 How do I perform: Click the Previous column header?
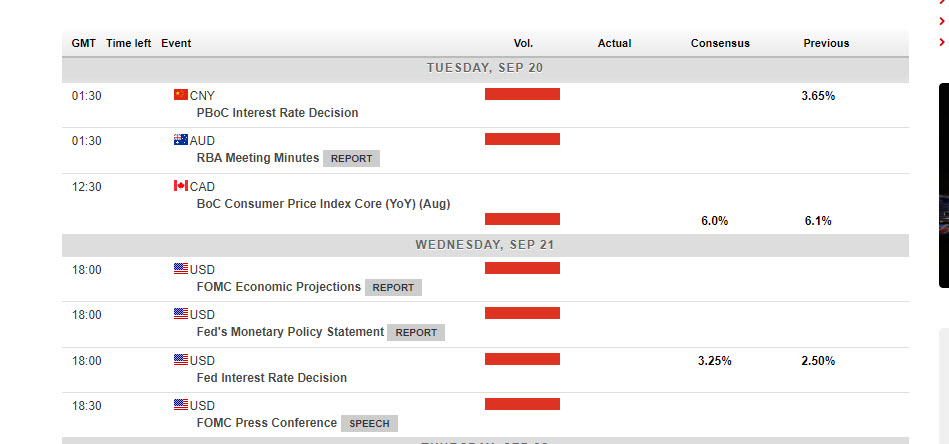tap(826, 43)
